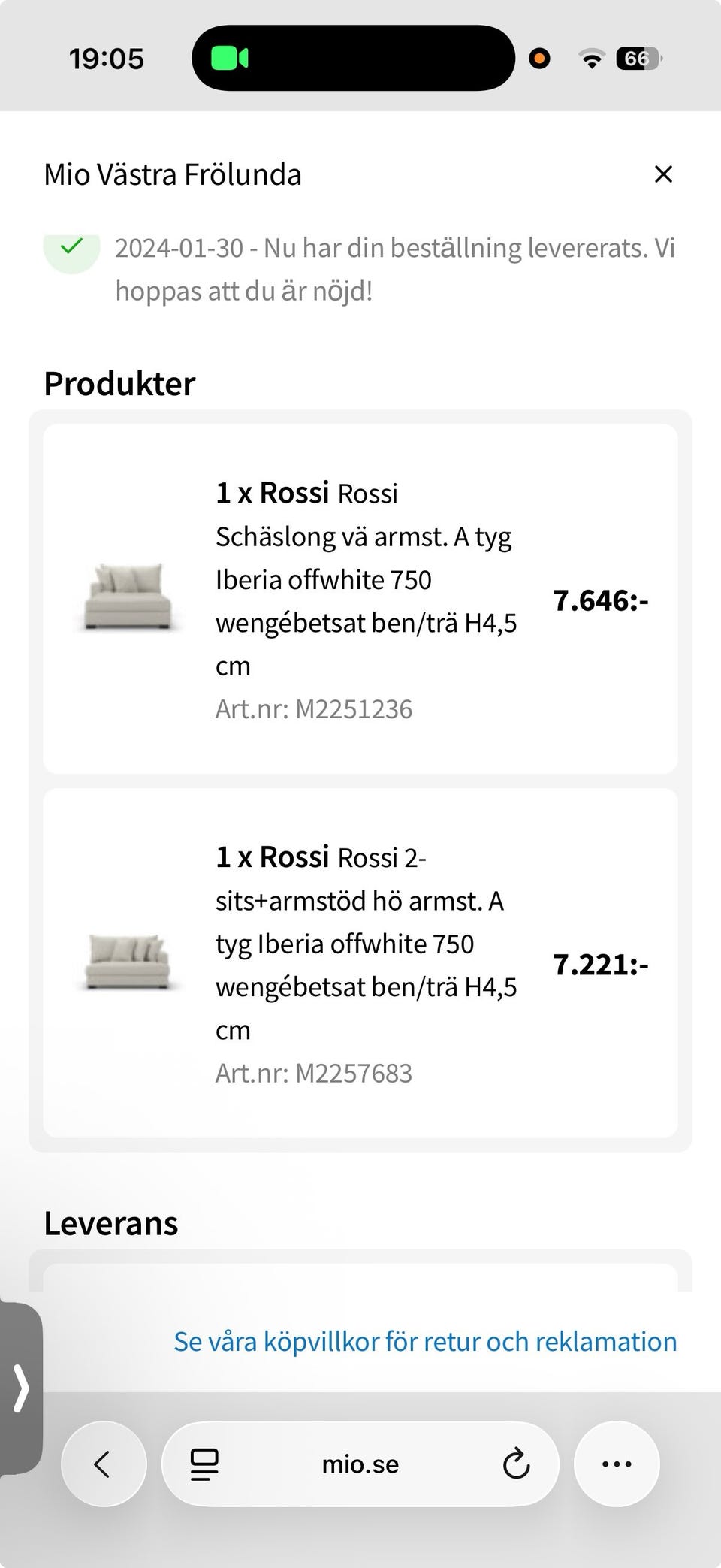Expand the Produkter section heading
The width and height of the screenshot is (721, 1568).
(x=119, y=382)
